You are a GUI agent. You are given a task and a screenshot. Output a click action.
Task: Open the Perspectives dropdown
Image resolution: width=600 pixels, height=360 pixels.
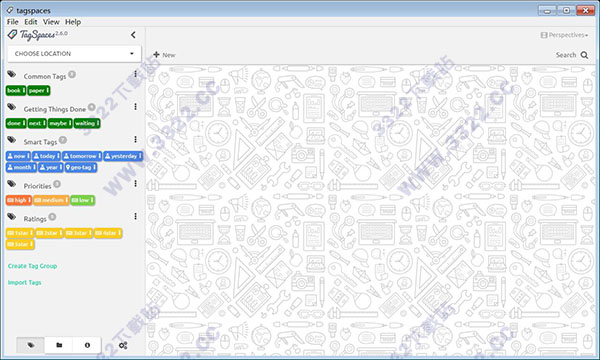point(564,35)
